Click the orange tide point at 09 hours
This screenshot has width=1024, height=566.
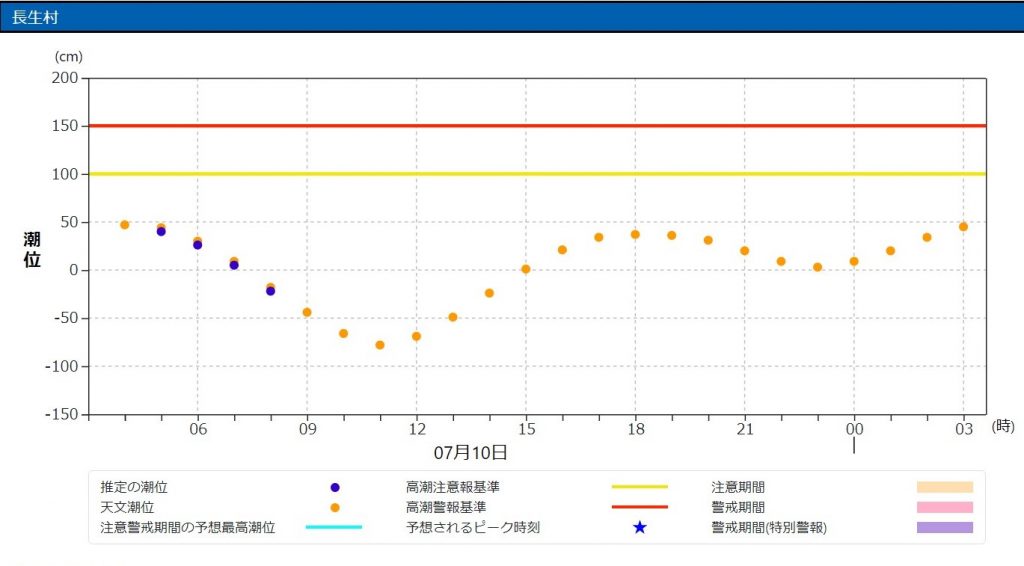[307, 313]
